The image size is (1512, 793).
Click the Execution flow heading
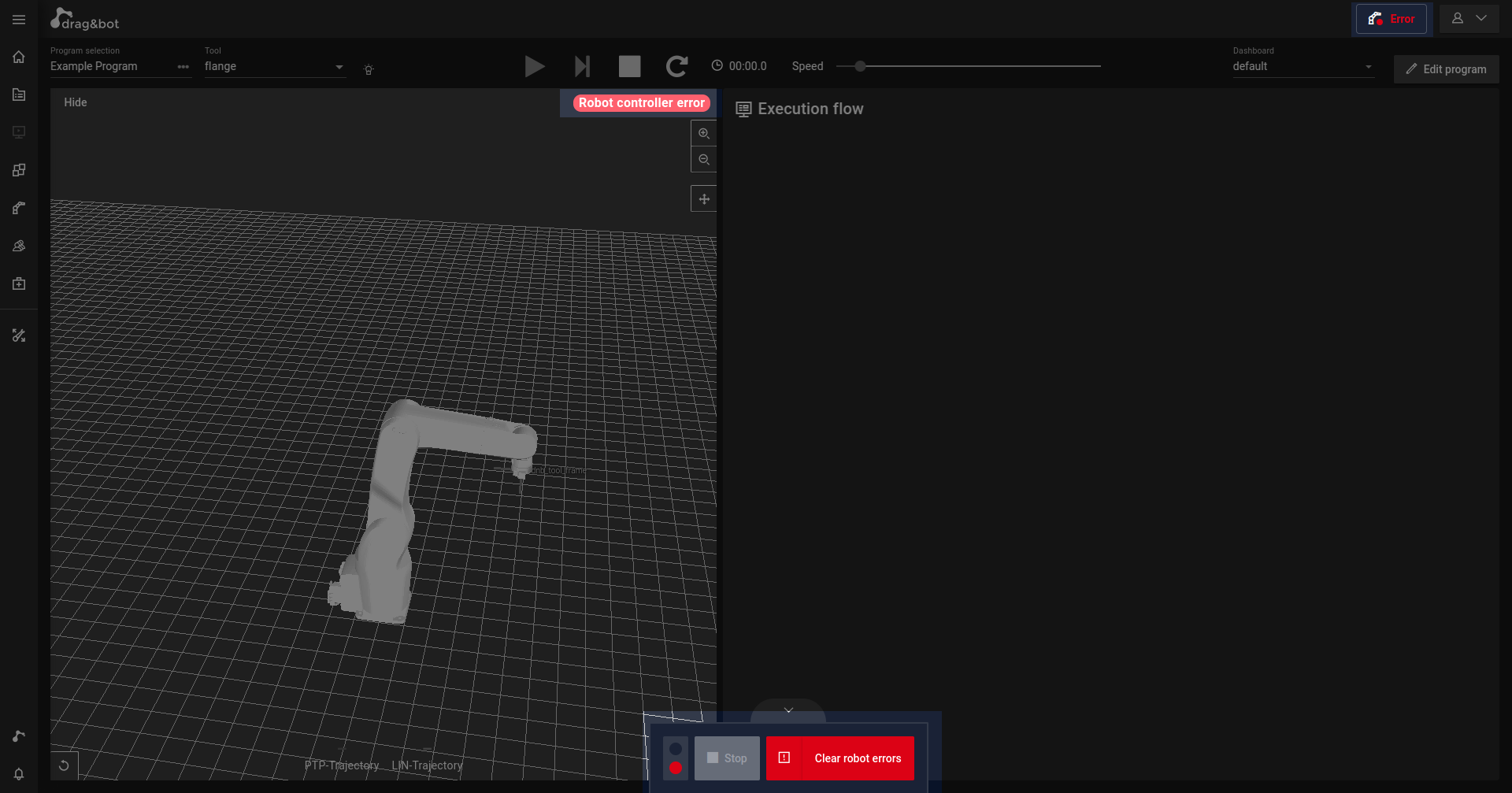[810, 109]
